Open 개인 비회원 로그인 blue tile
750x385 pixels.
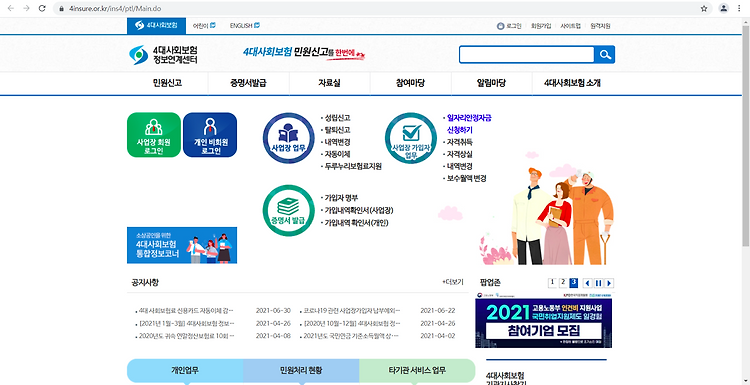(210, 135)
